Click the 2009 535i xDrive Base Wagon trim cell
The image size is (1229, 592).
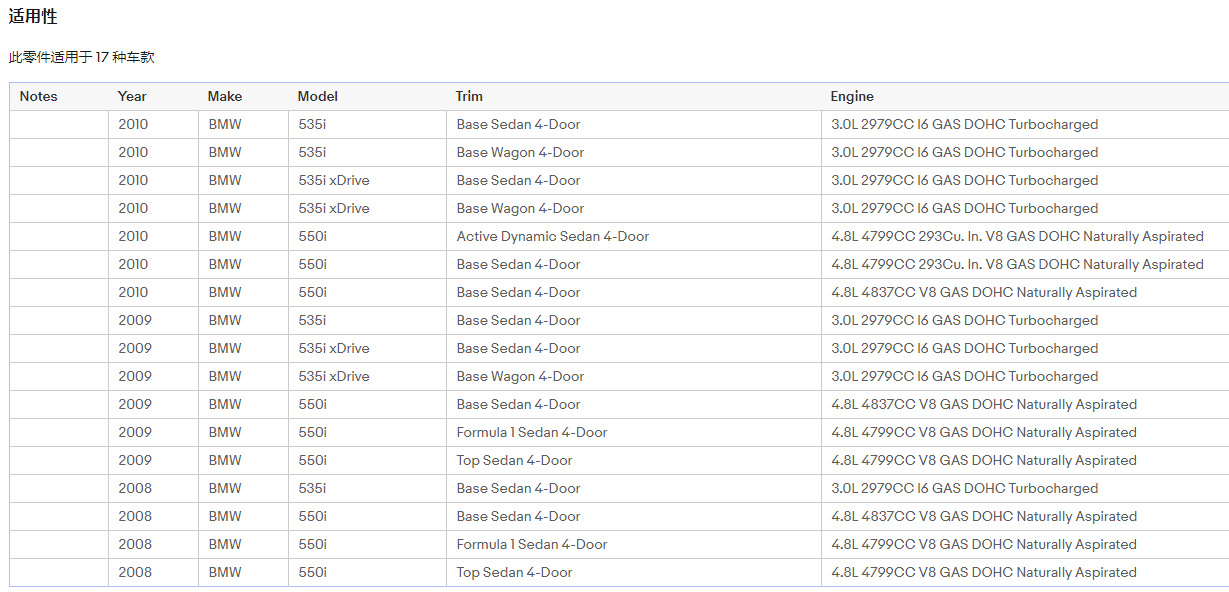(x=520, y=377)
